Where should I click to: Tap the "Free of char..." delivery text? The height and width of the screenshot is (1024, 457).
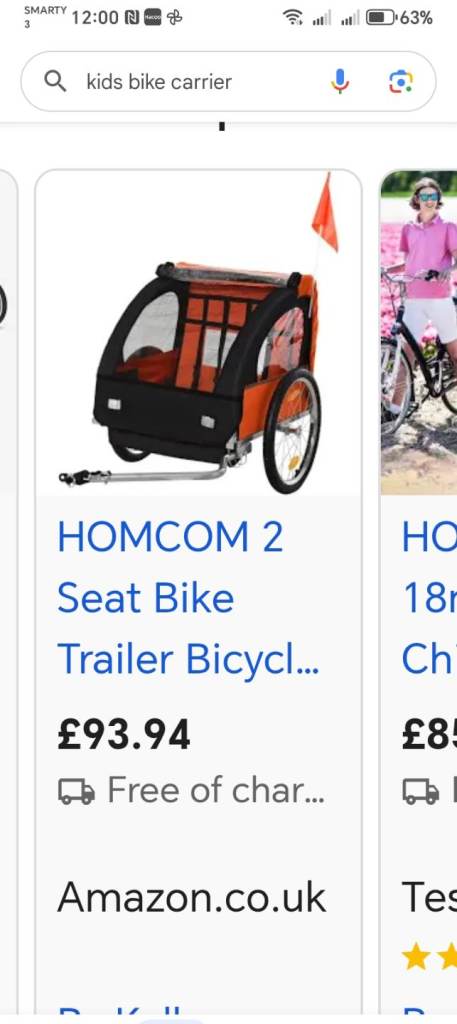coord(215,790)
